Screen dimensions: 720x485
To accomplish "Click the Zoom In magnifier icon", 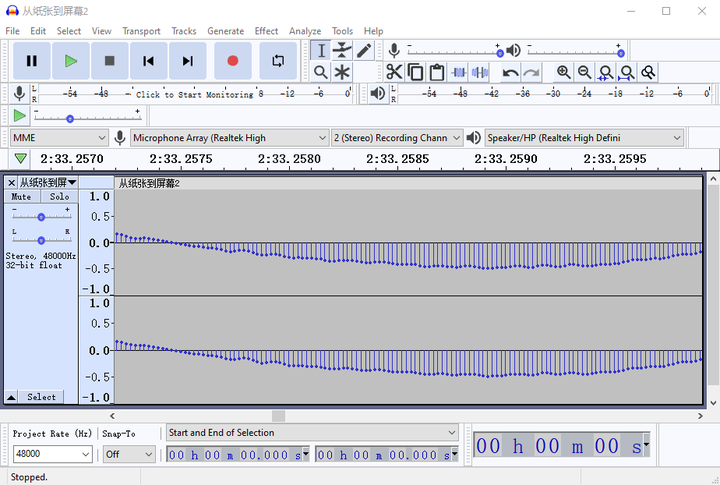I will [x=563, y=72].
